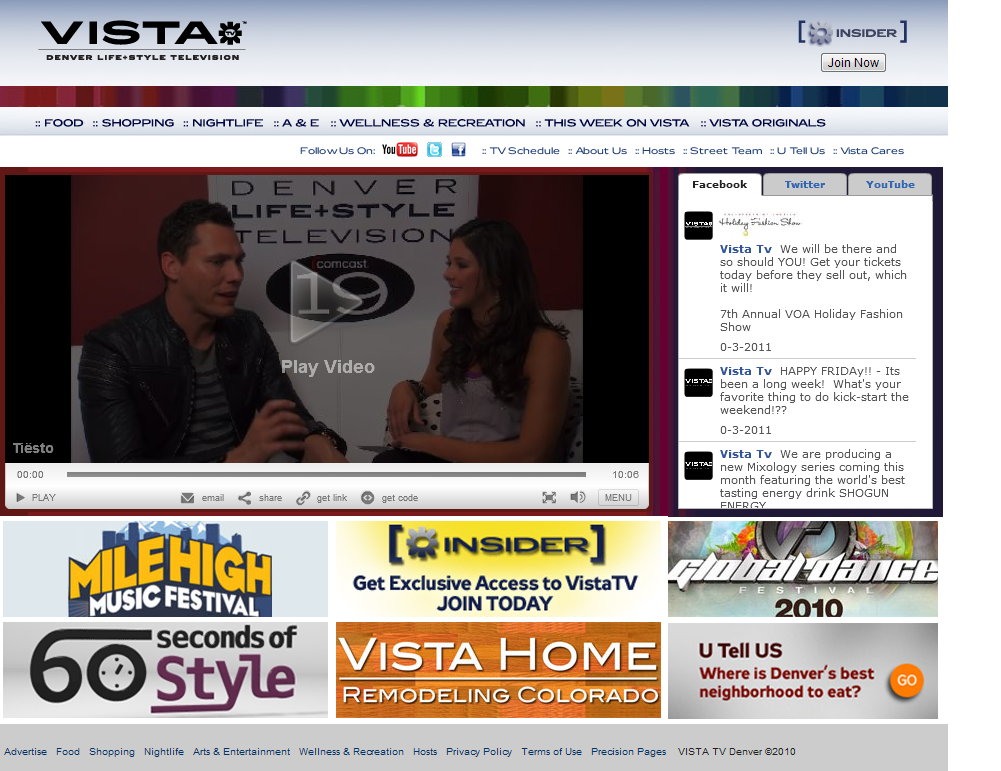
Task: Open the Wellness & Recreation footer link
Action: [351, 751]
